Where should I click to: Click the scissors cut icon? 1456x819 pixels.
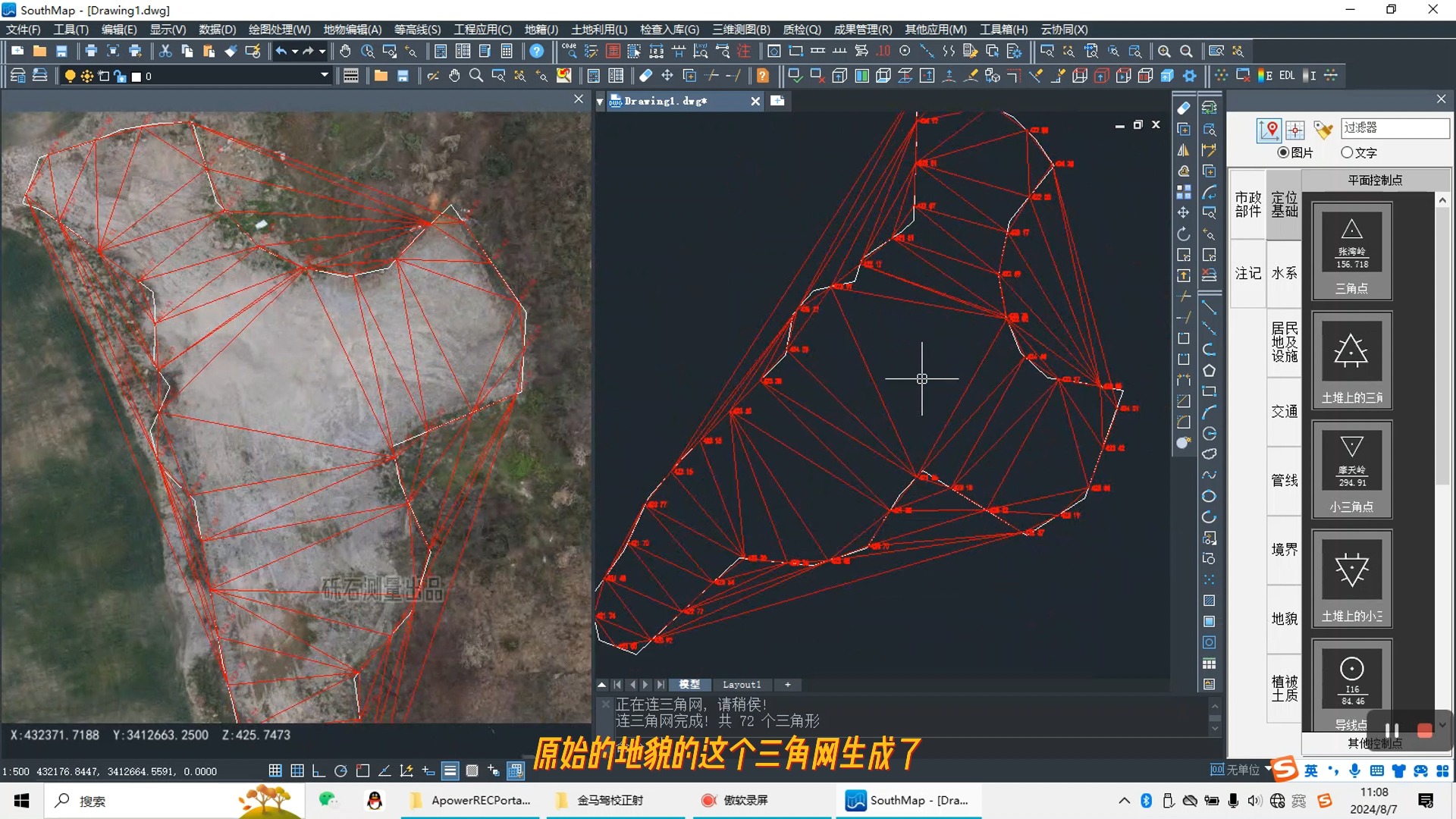click(x=165, y=52)
